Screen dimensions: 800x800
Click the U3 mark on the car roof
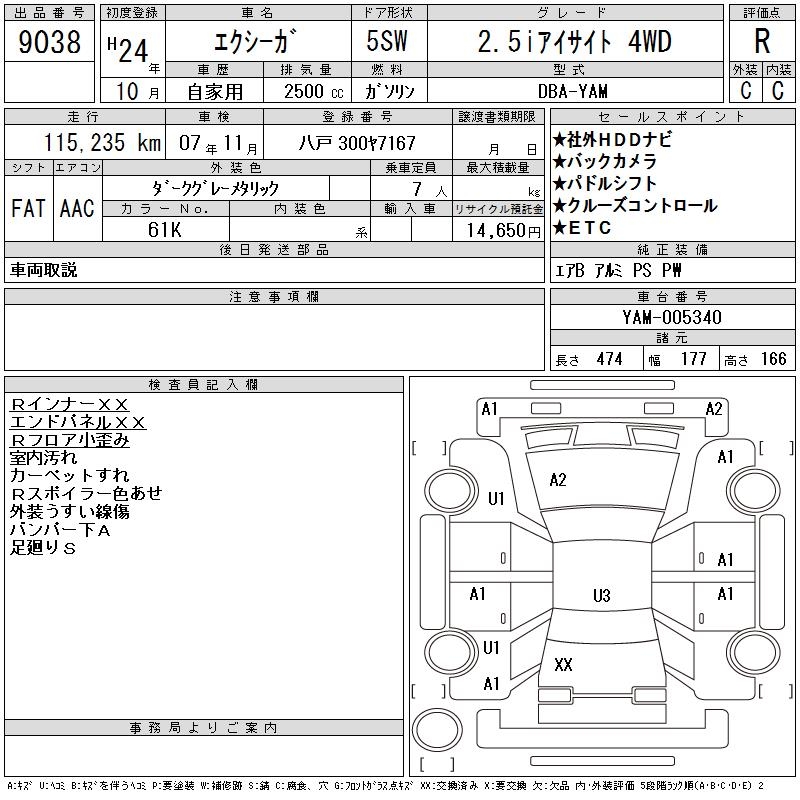click(600, 596)
